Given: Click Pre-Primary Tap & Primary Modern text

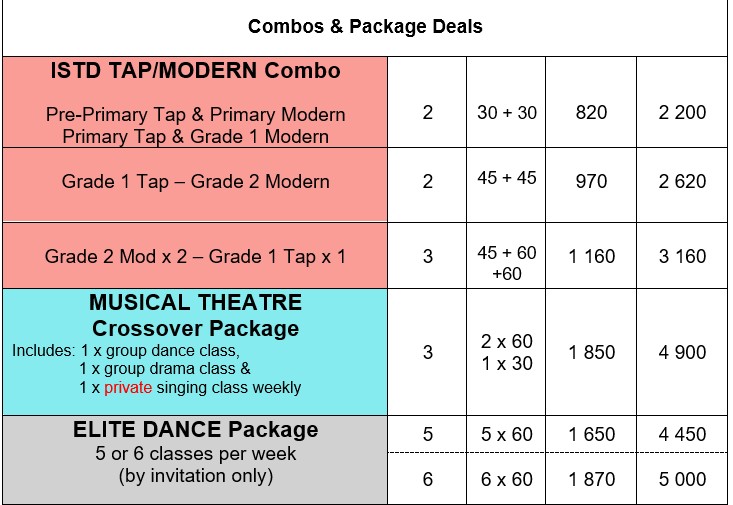Looking at the screenshot, I should tap(195, 115).
